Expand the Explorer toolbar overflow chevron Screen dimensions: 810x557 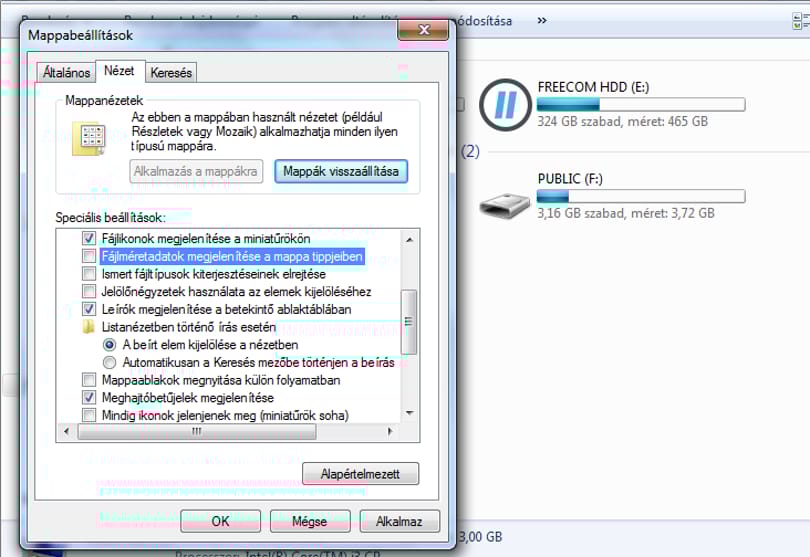pos(541,21)
